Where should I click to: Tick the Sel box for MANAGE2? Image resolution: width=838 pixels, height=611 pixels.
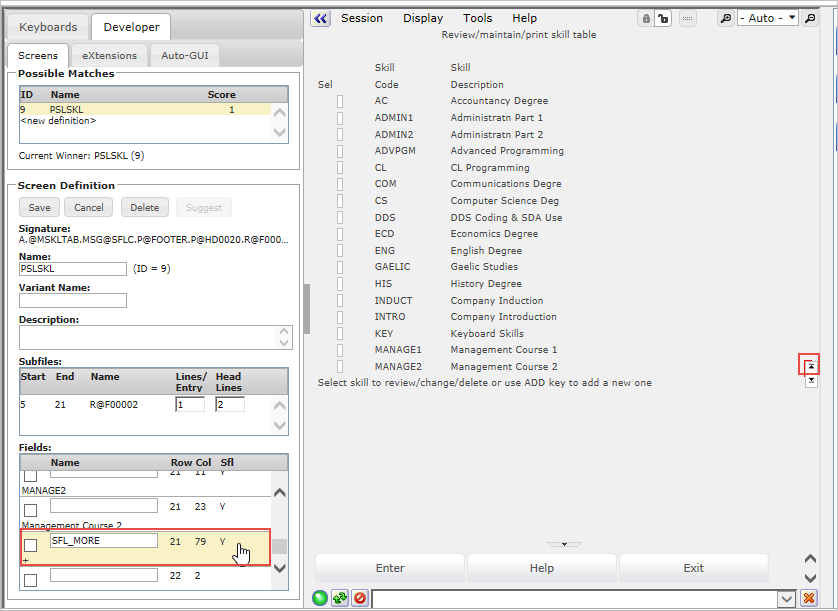click(340, 367)
